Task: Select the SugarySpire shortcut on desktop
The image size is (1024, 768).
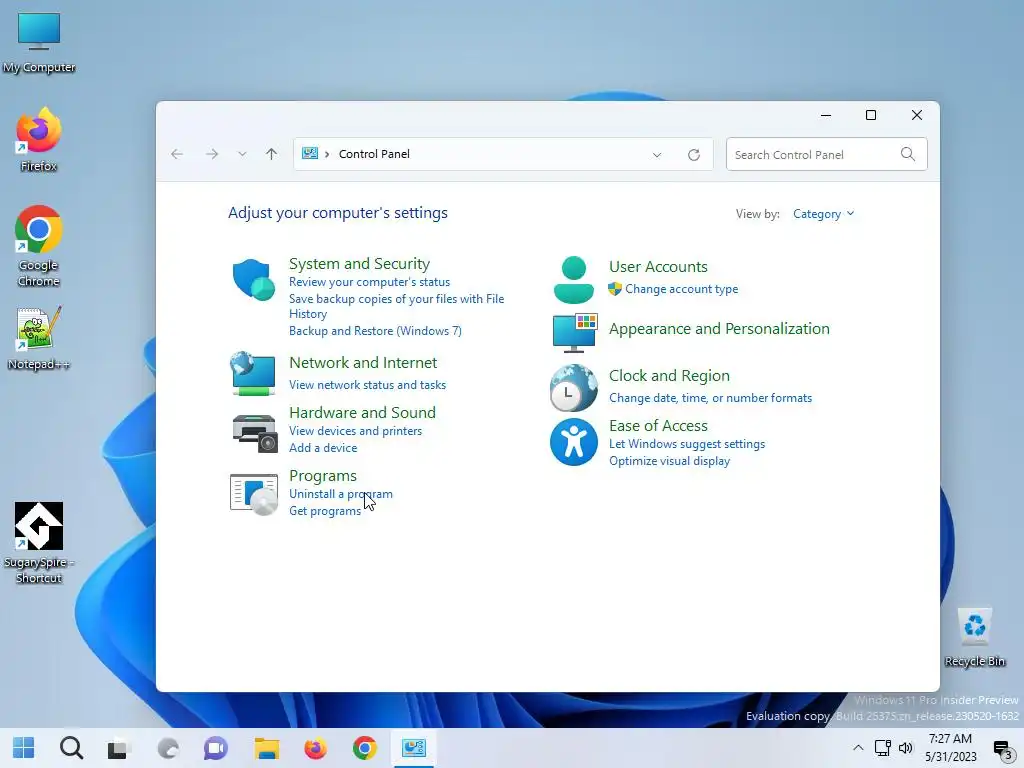Action: (39, 543)
